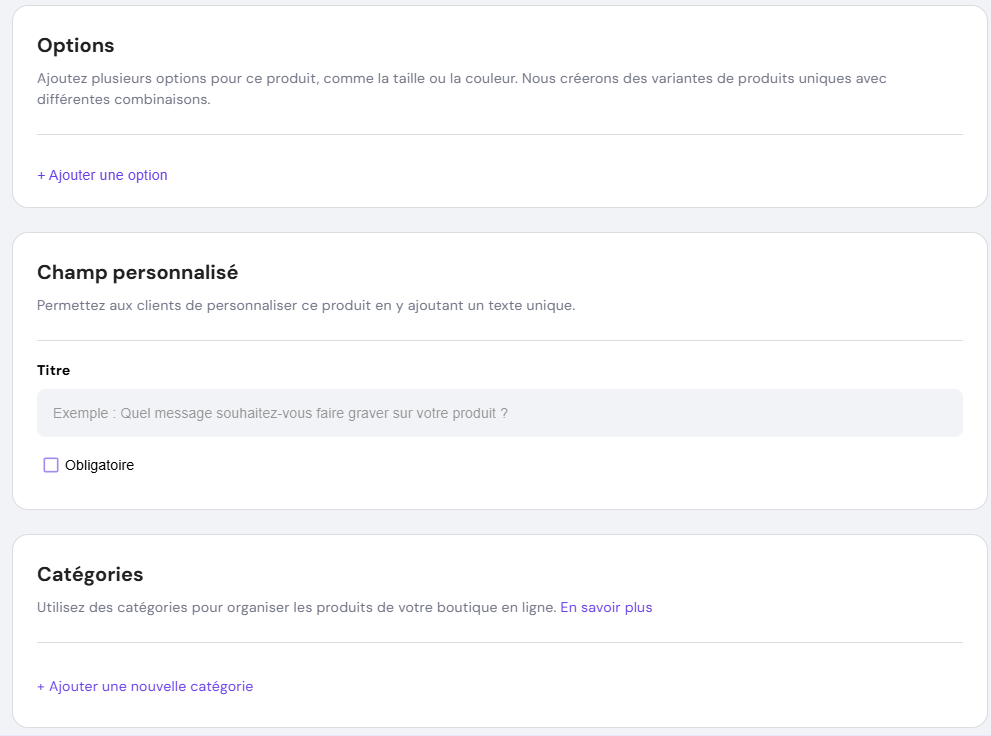Viewport: 991px width, 736px height.
Task: Click "+ Ajouter une nouvelle catégorie"
Action: point(144,686)
